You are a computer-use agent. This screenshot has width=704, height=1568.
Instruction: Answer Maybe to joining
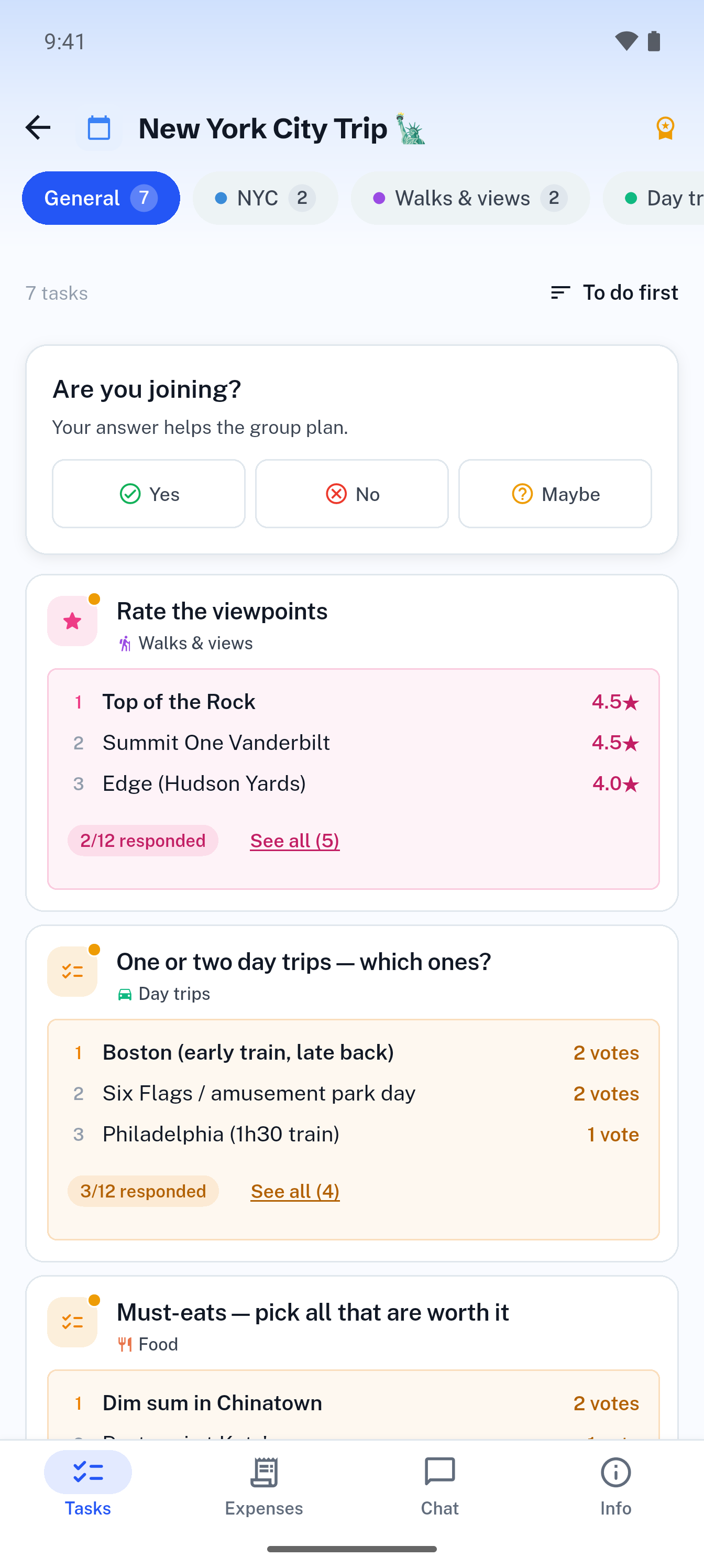[555, 494]
